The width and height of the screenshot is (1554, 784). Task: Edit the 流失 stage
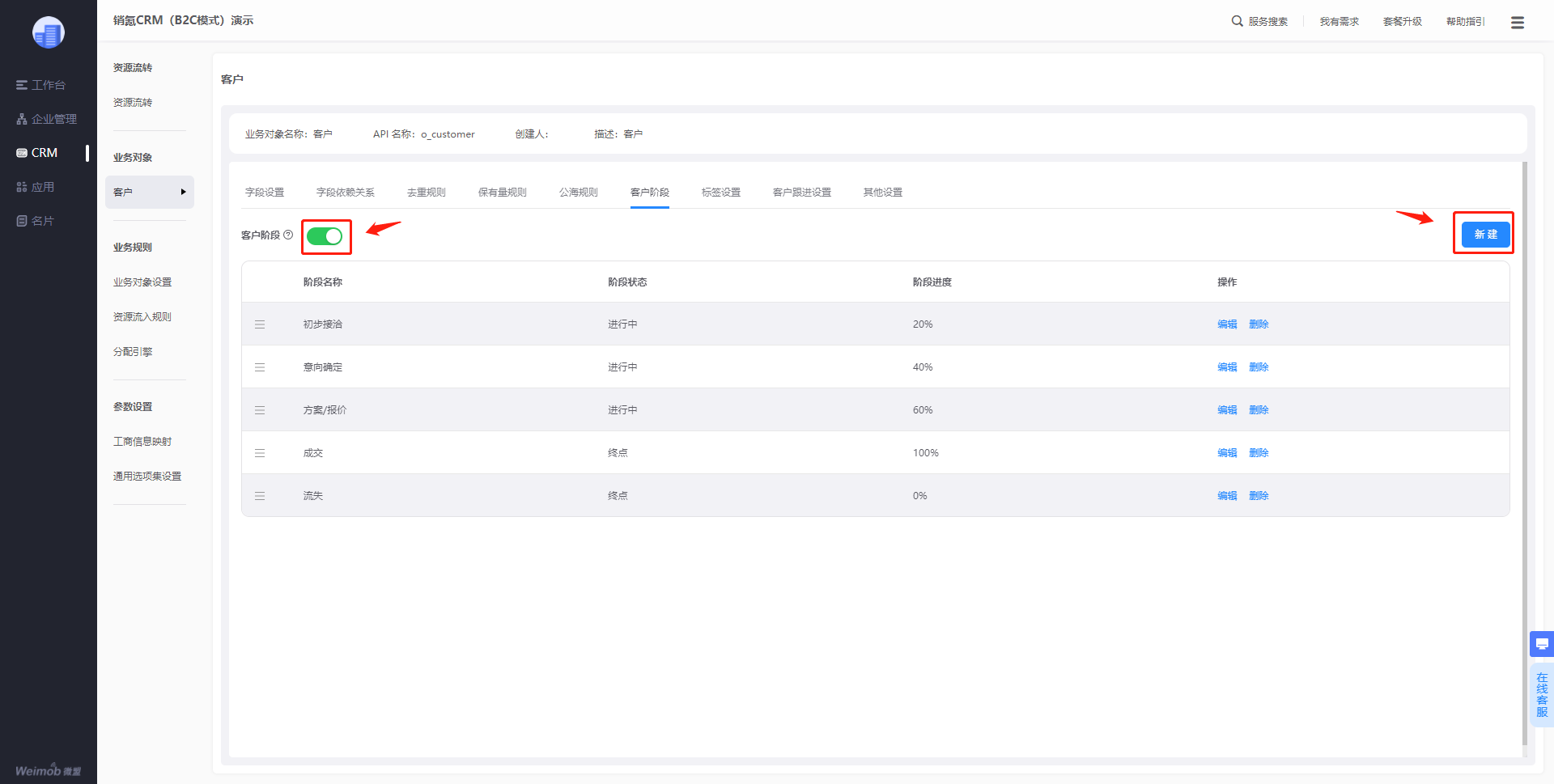click(x=1228, y=496)
